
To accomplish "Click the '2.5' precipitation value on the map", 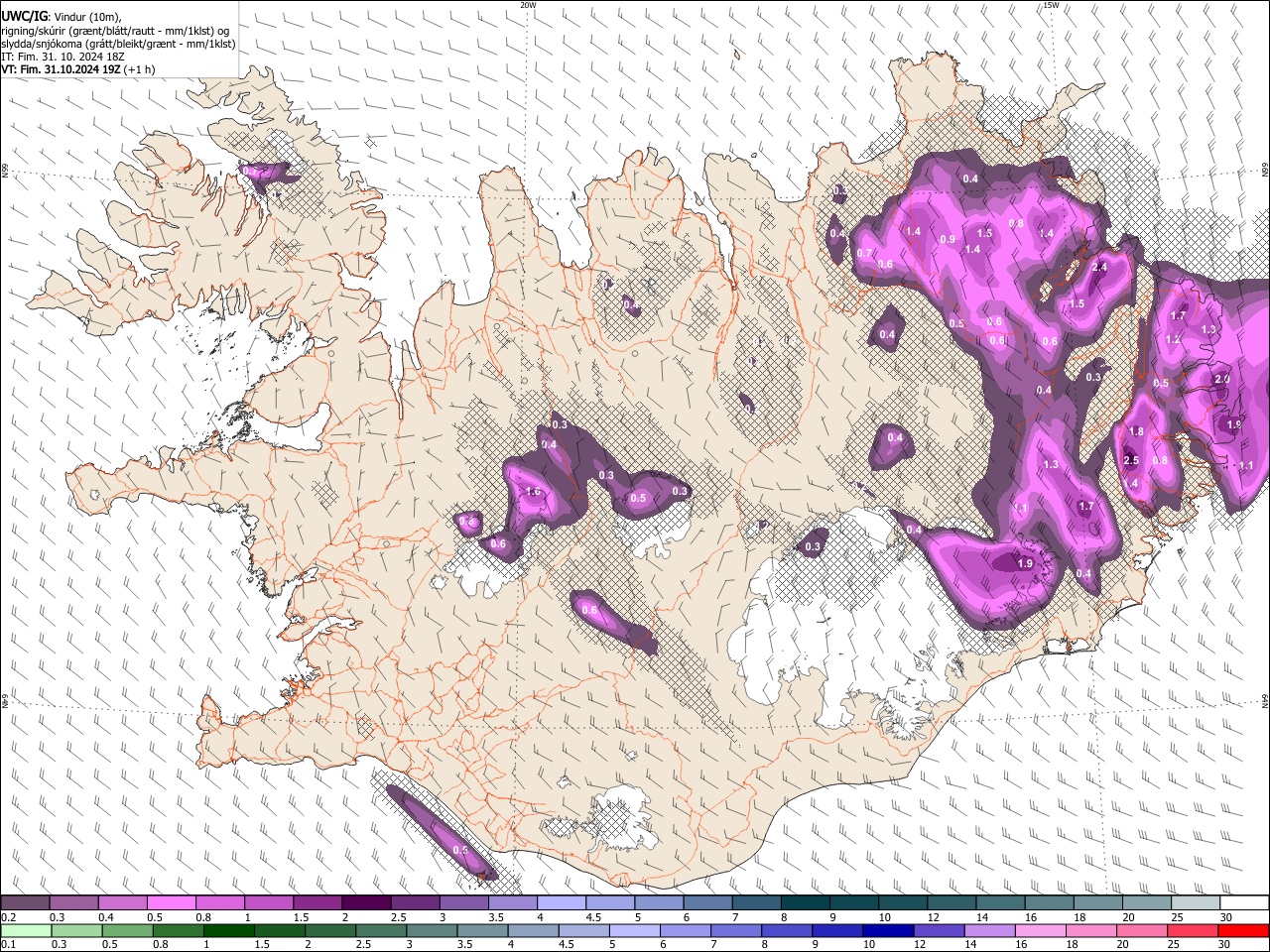I will (x=1130, y=460).
